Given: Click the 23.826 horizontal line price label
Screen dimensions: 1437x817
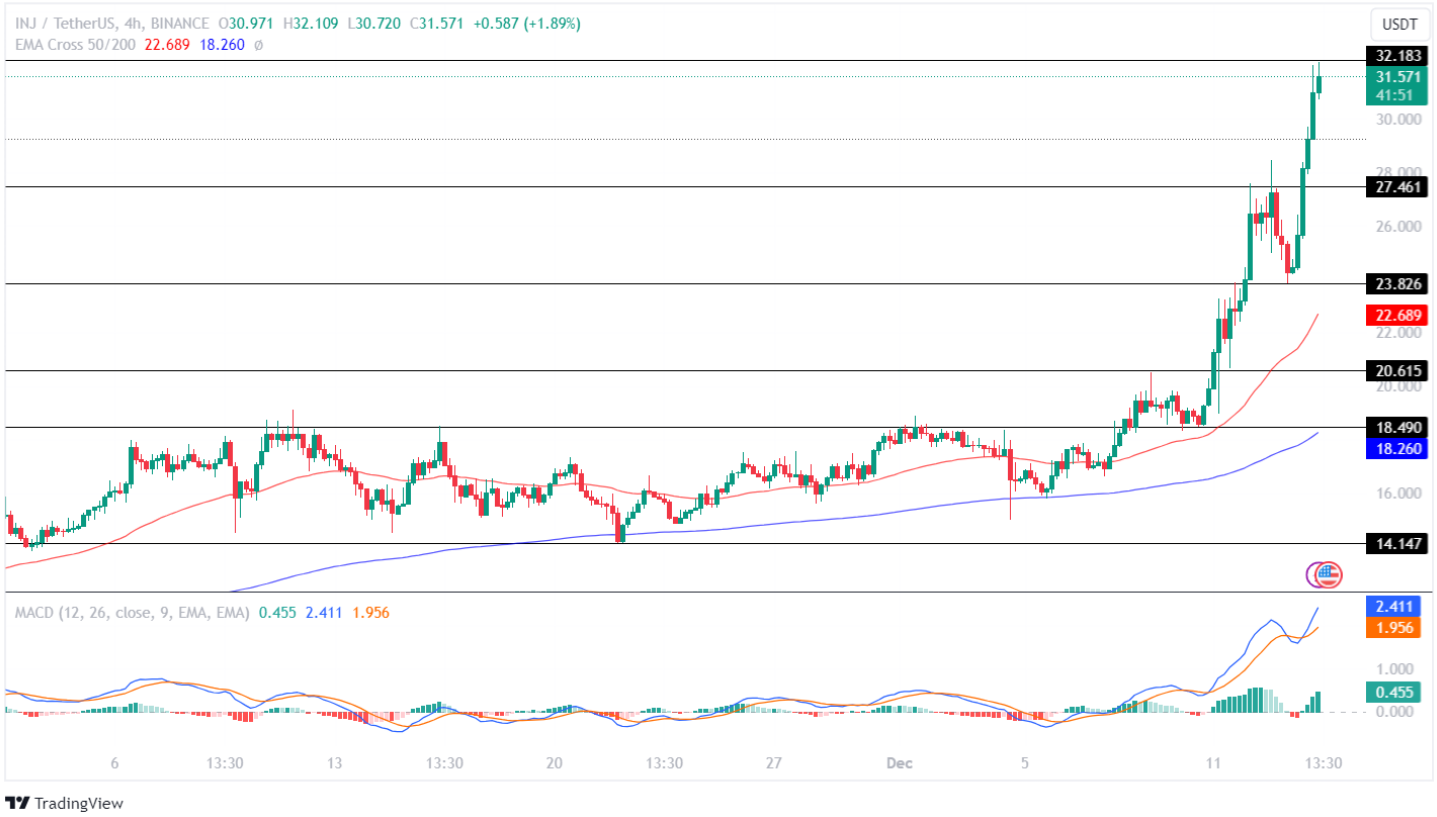Looking at the screenshot, I should click(x=1396, y=284).
